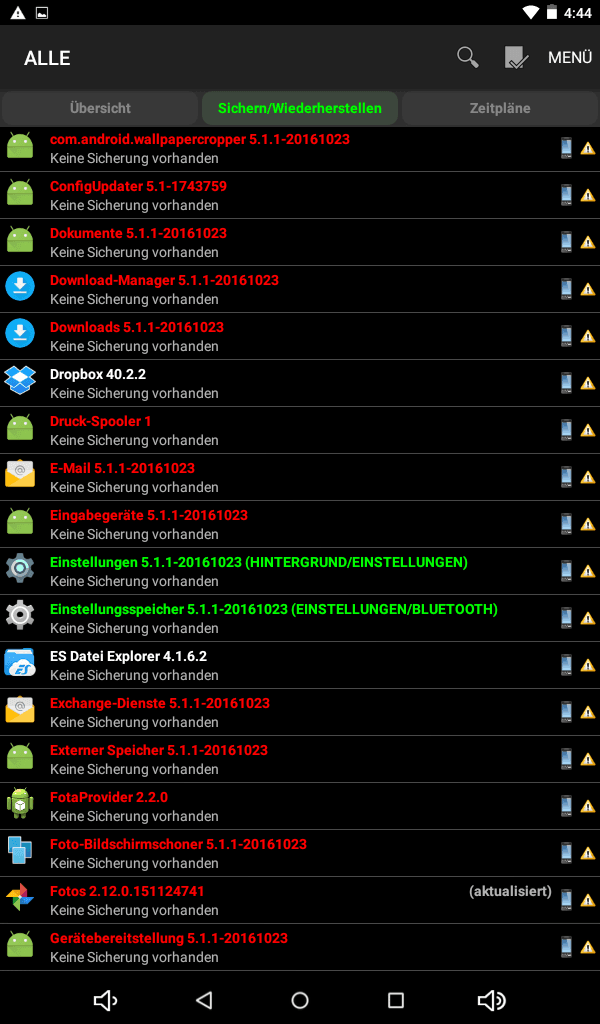Click the Gerätebereitstellung android icon
This screenshot has height=1024, width=600.
(x=20, y=944)
